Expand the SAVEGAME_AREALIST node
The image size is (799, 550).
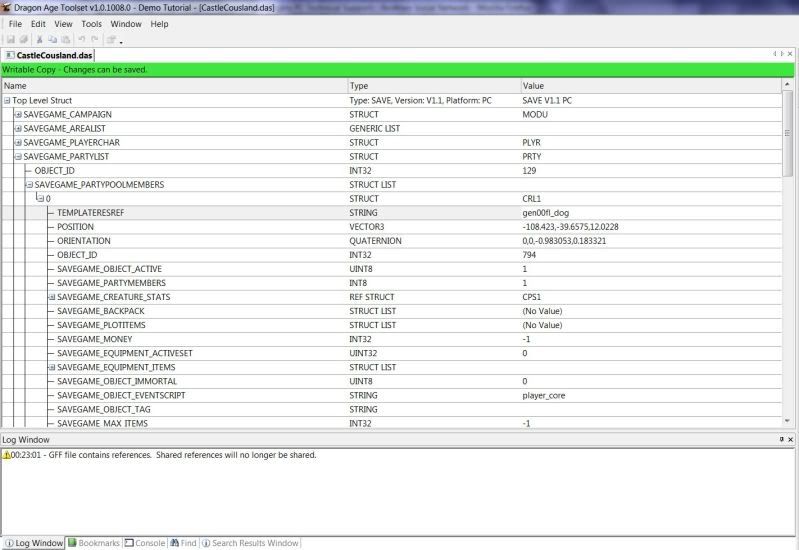[18, 128]
